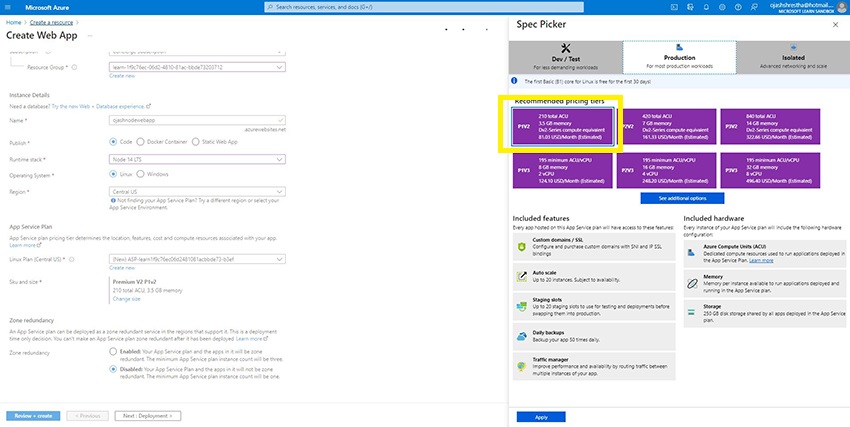Go to Home breadcrumb
The image size is (850, 427).
14,22
